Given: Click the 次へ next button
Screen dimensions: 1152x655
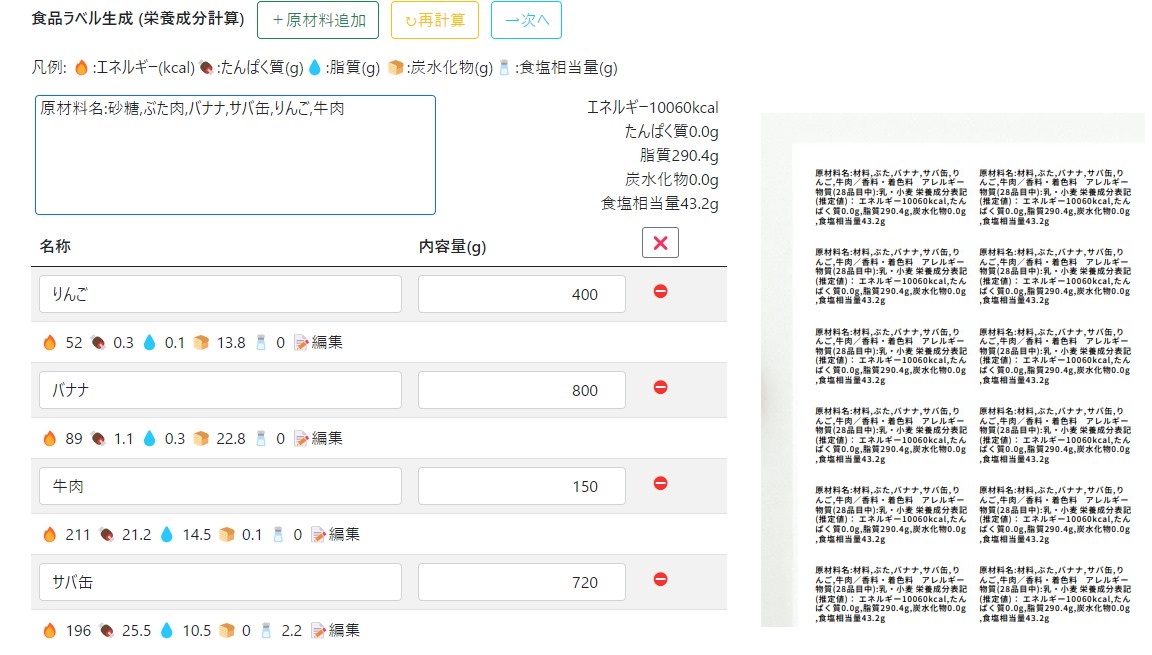Looking at the screenshot, I should [x=526, y=20].
